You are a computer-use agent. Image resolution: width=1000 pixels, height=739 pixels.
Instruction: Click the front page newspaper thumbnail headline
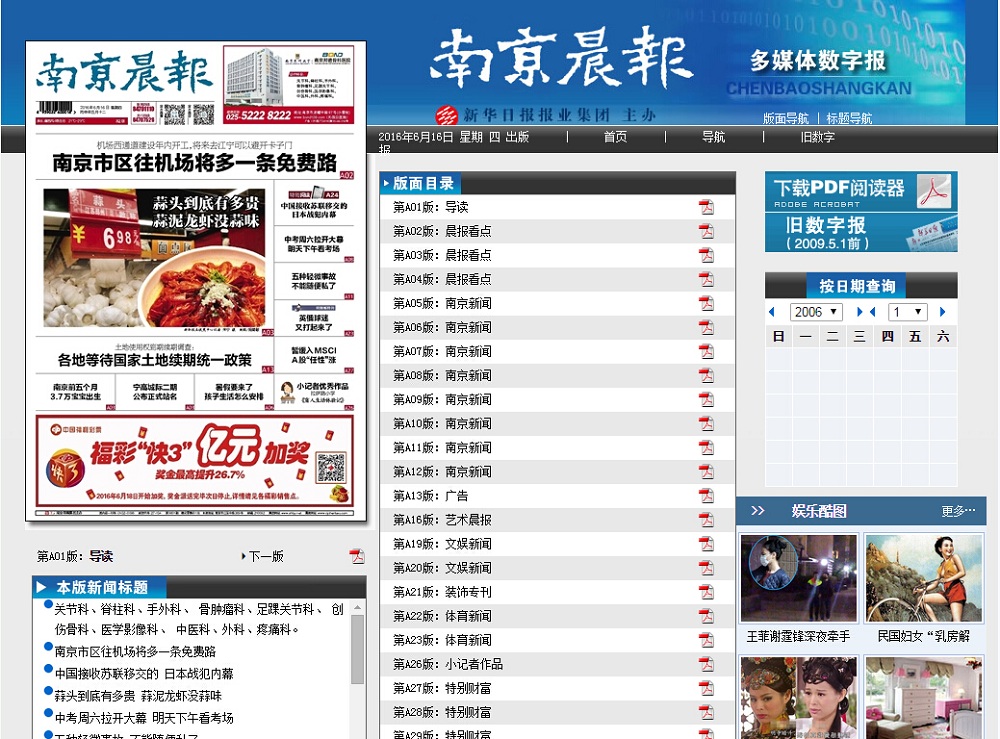(x=195, y=163)
